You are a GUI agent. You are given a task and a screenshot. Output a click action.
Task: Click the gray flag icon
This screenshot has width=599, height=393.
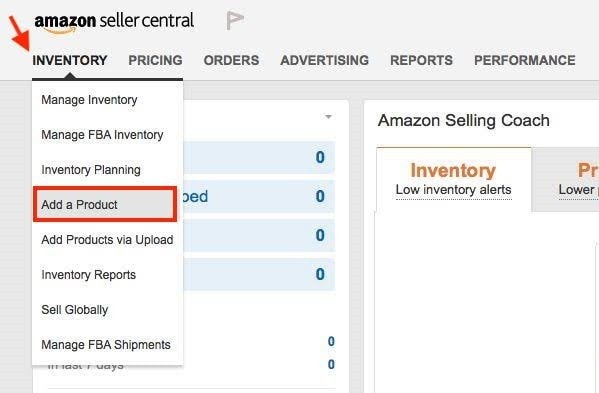click(x=235, y=20)
